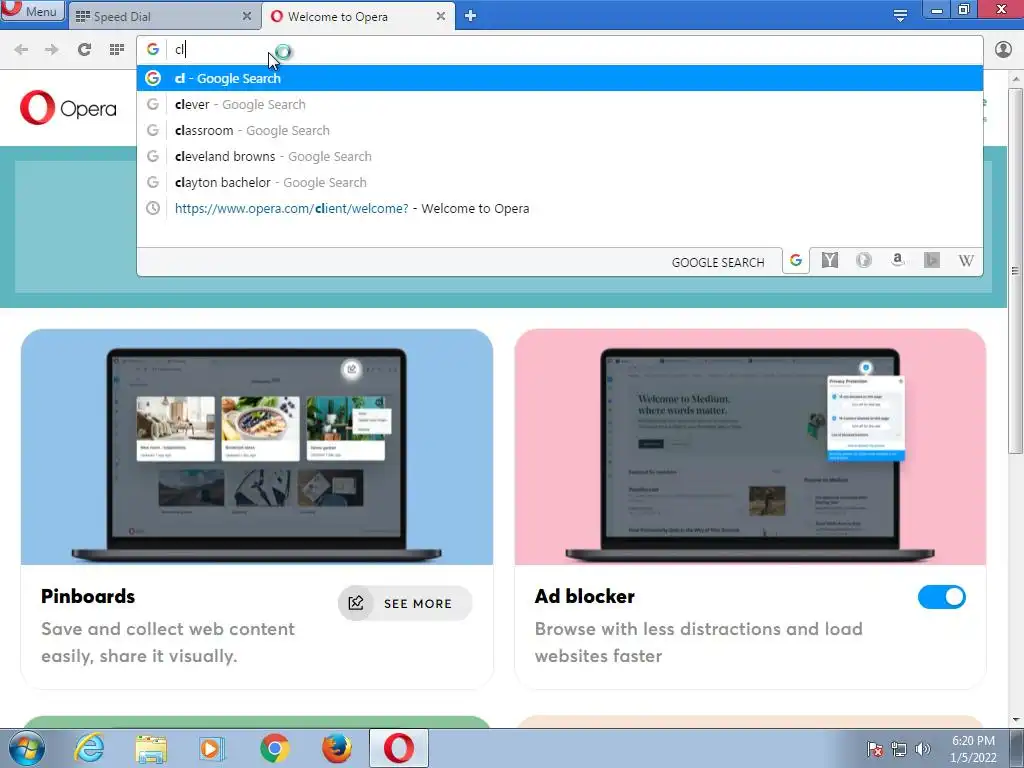Open the user profile icon
1024x768 pixels.
(1004, 50)
